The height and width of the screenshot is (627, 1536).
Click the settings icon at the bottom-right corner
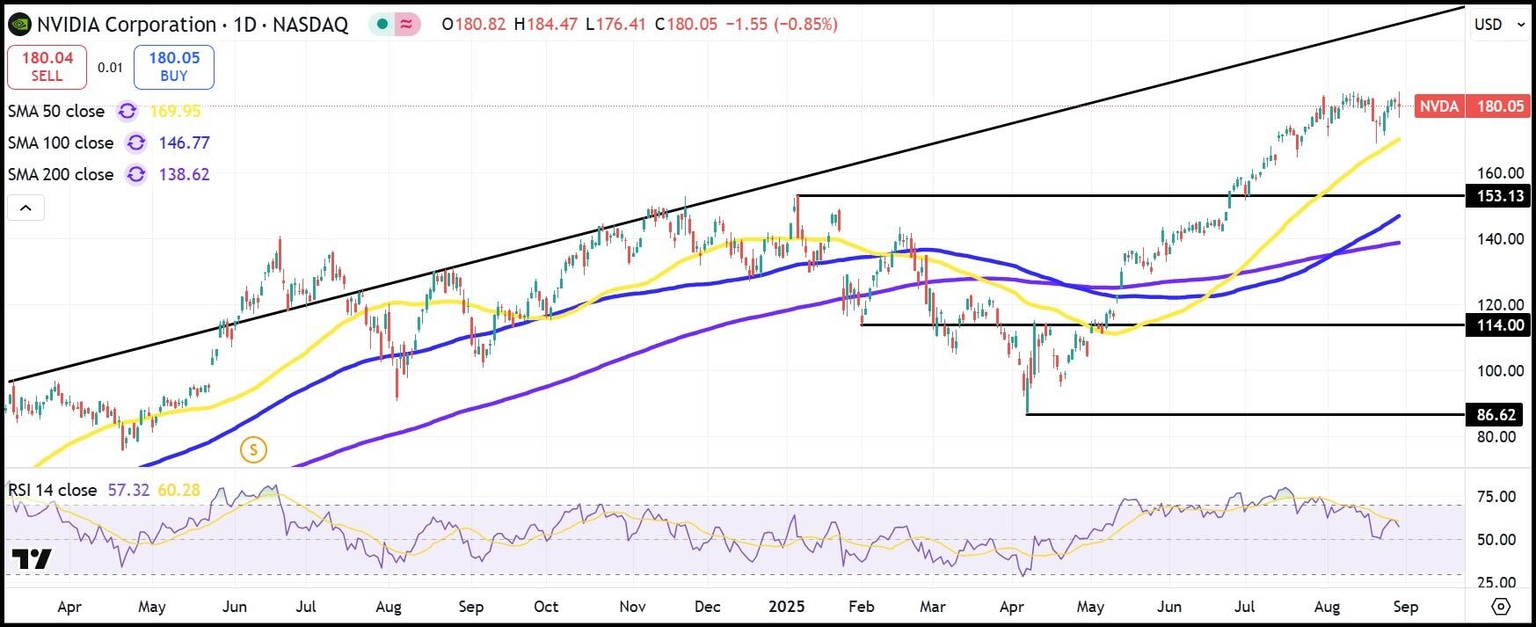click(x=1500, y=606)
